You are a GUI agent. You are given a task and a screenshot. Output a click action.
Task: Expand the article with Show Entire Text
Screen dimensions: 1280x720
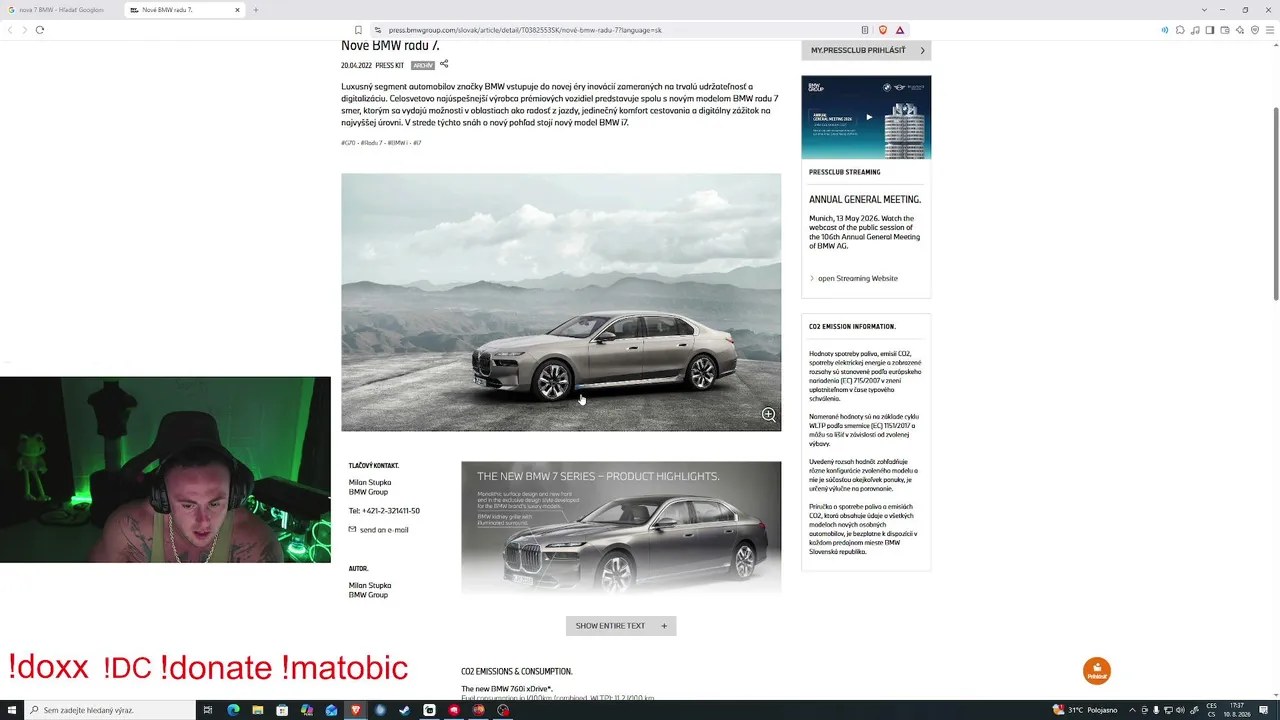(x=621, y=626)
